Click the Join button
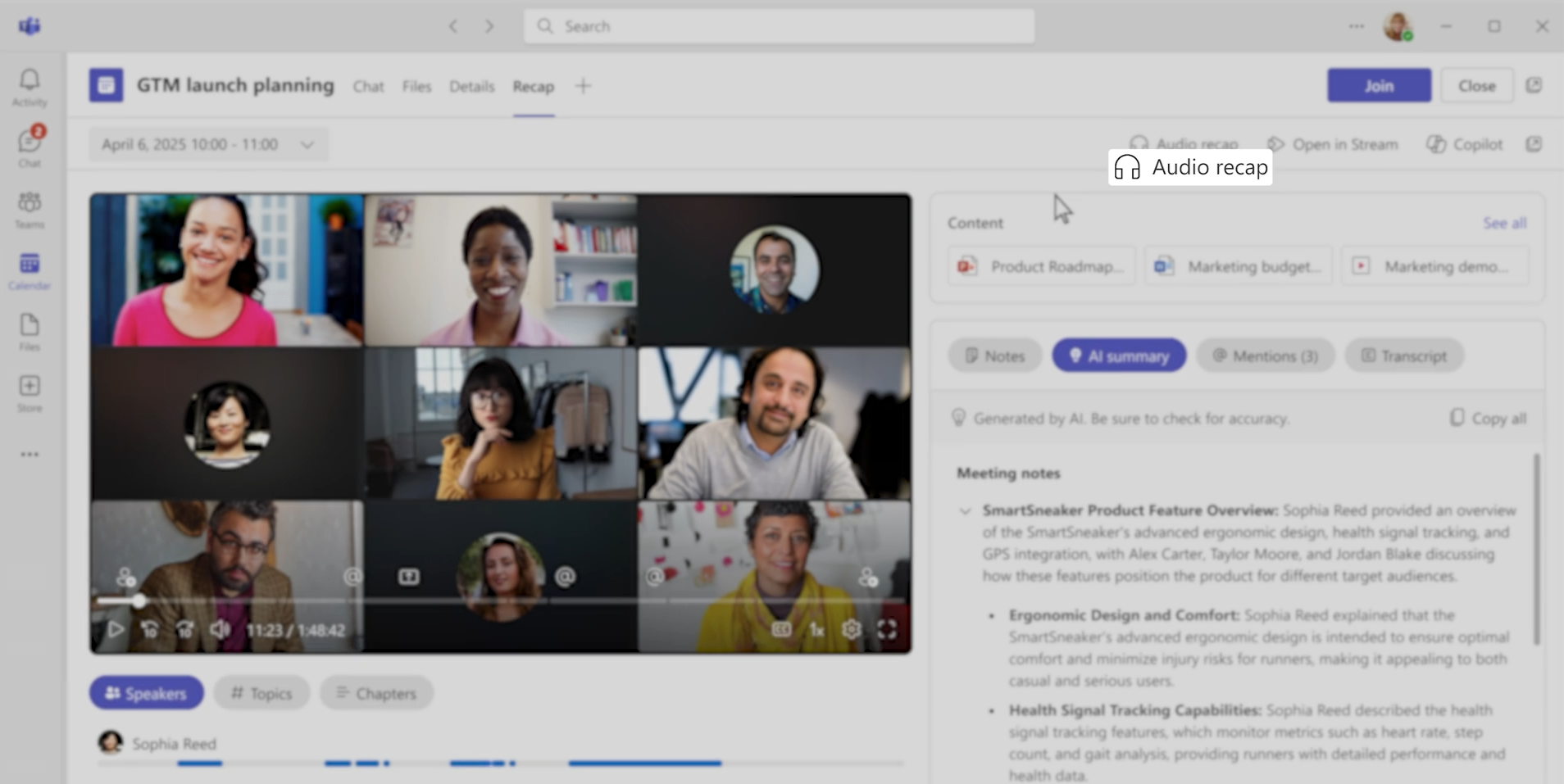The height and width of the screenshot is (784, 1564). pyautogui.click(x=1379, y=85)
